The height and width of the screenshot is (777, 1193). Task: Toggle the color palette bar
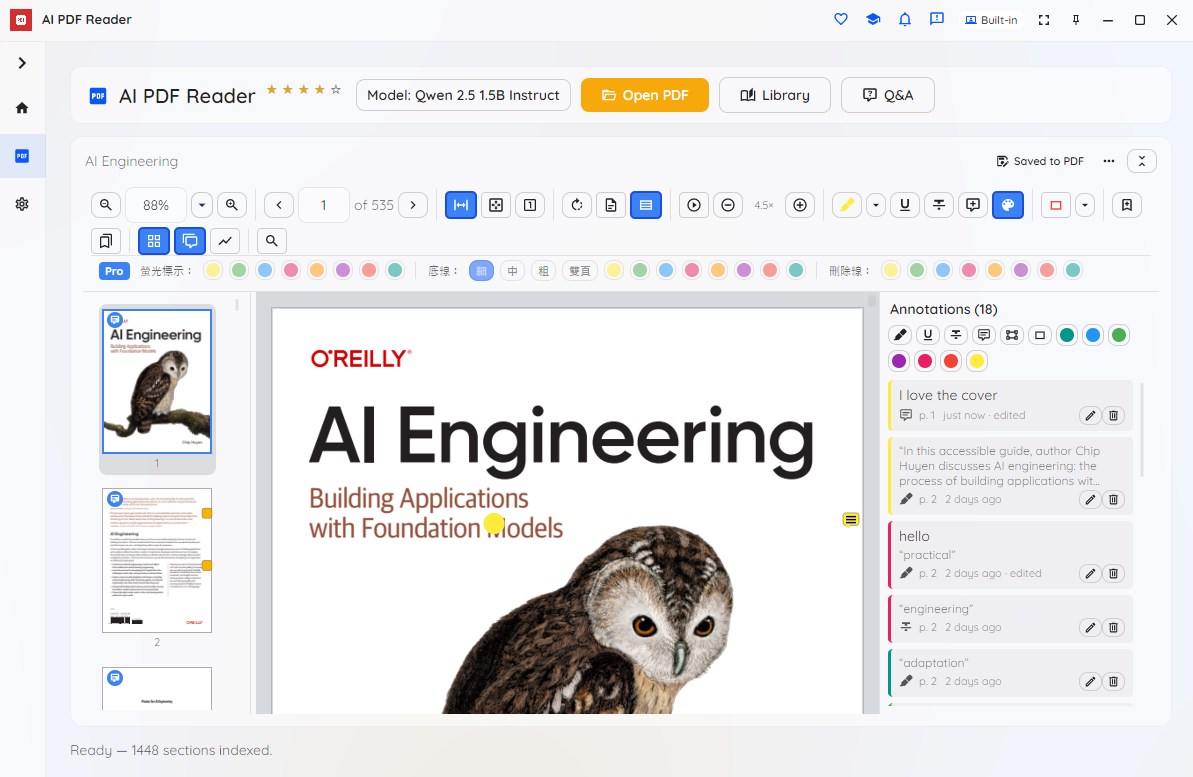1008,205
